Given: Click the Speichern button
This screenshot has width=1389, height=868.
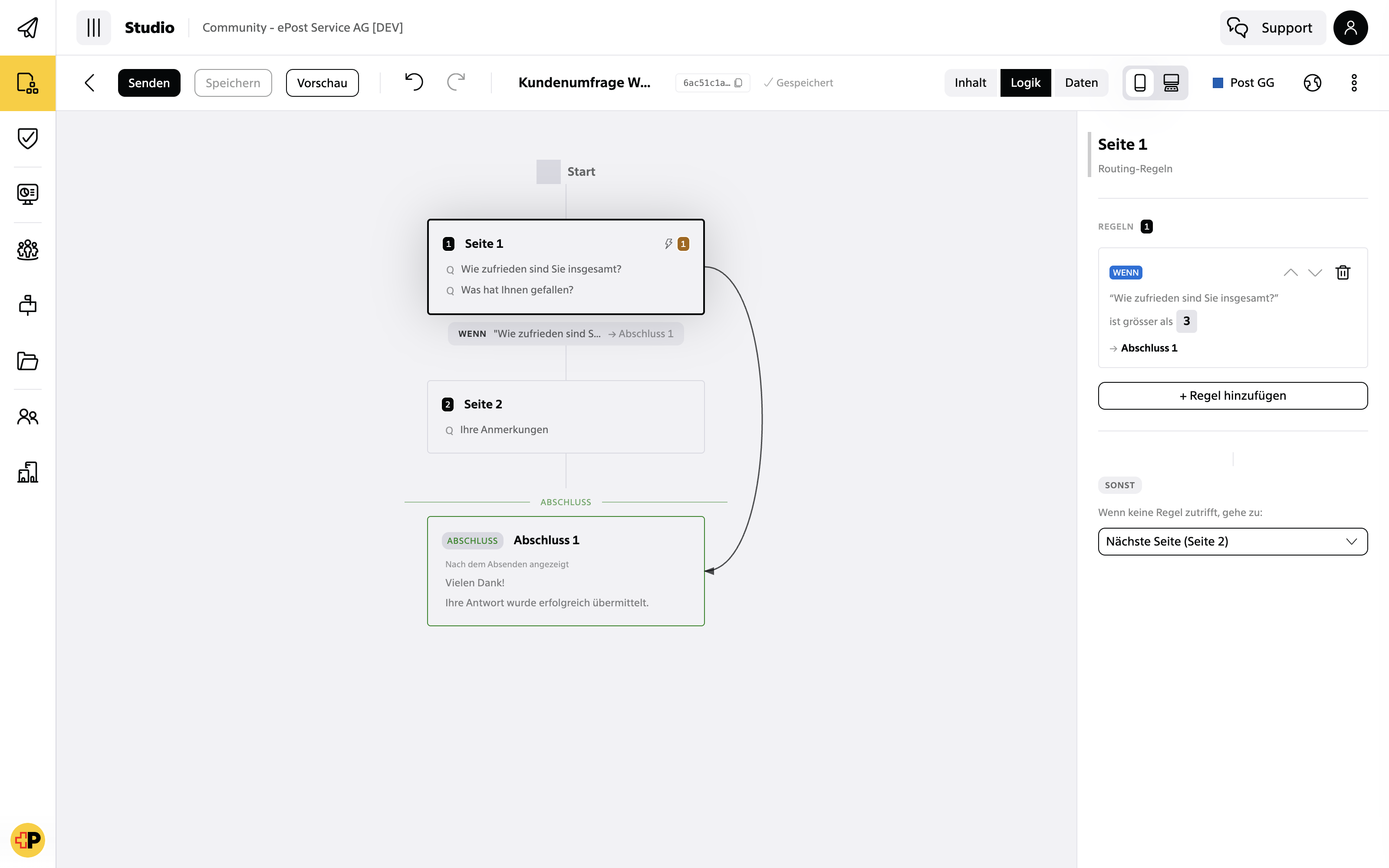Looking at the screenshot, I should pos(233,82).
